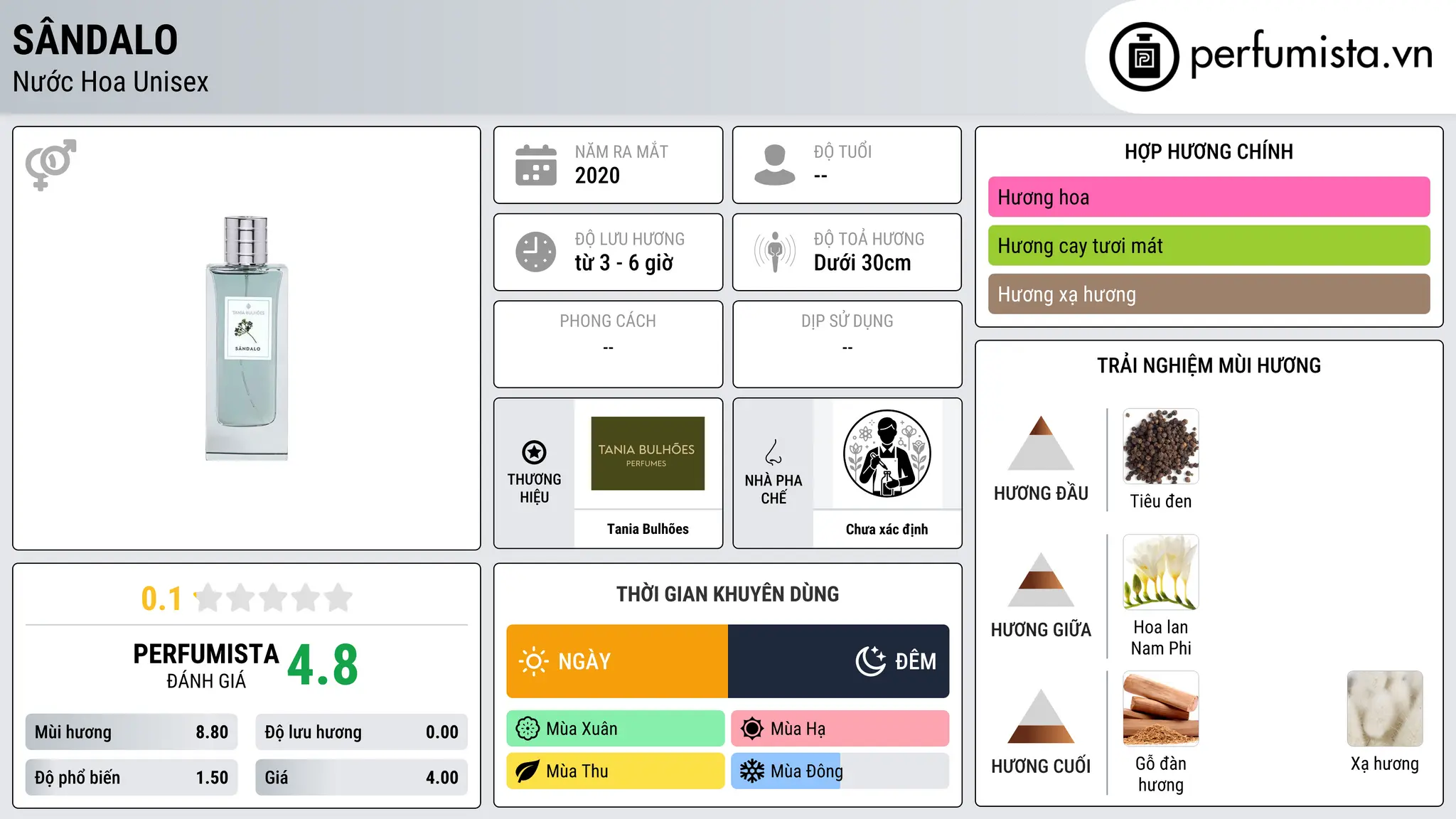Click the Perfumista Đánh giá label
The height and width of the screenshot is (819, 1456).
coord(206,665)
